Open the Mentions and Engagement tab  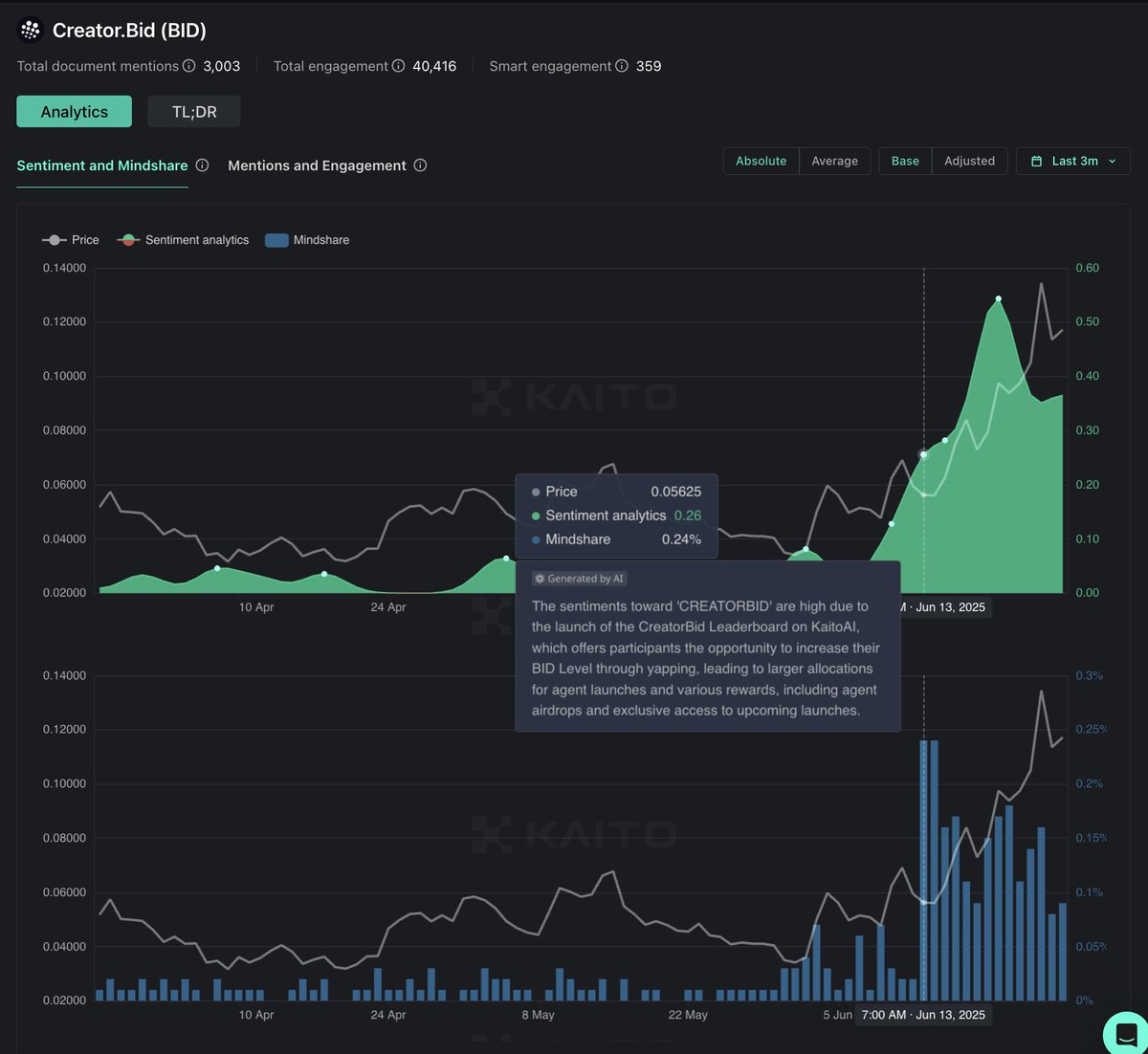click(317, 165)
